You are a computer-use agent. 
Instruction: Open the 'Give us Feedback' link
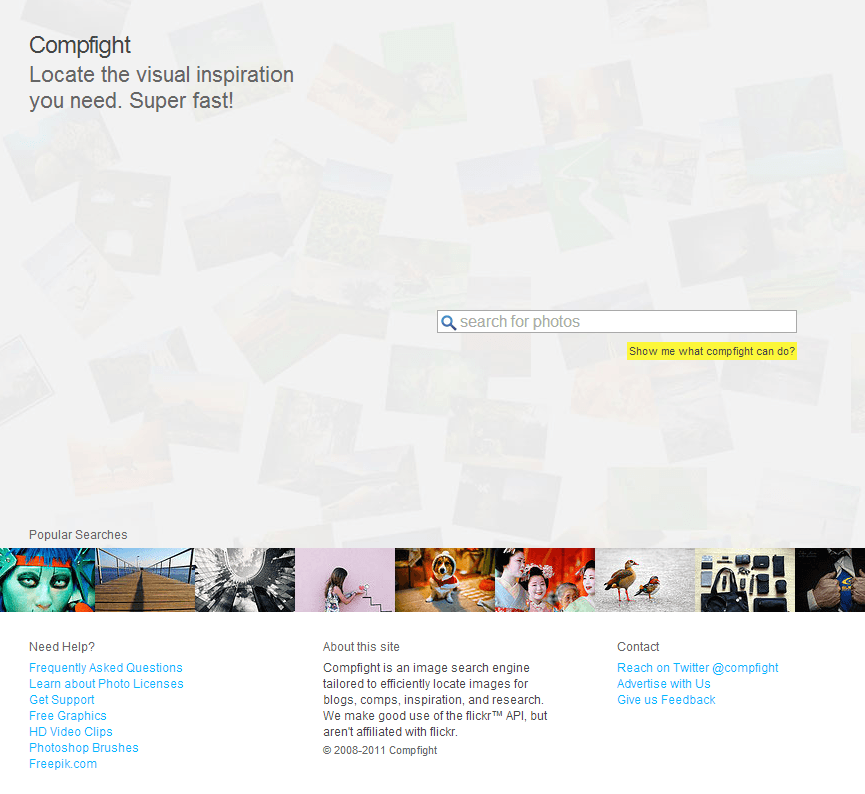pos(666,700)
